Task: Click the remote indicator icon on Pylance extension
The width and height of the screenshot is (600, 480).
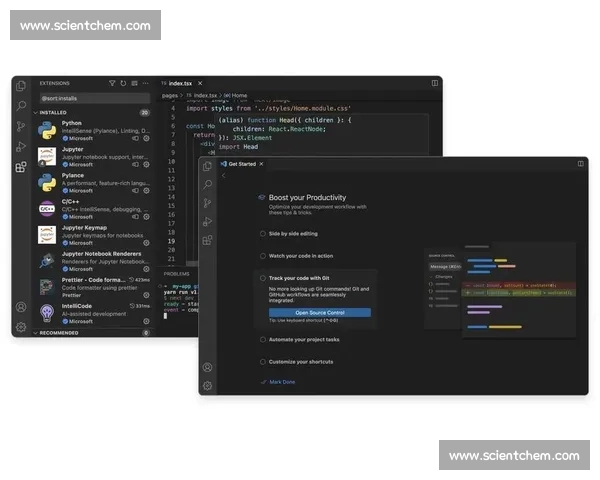Action: pyautogui.click(x=135, y=190)
